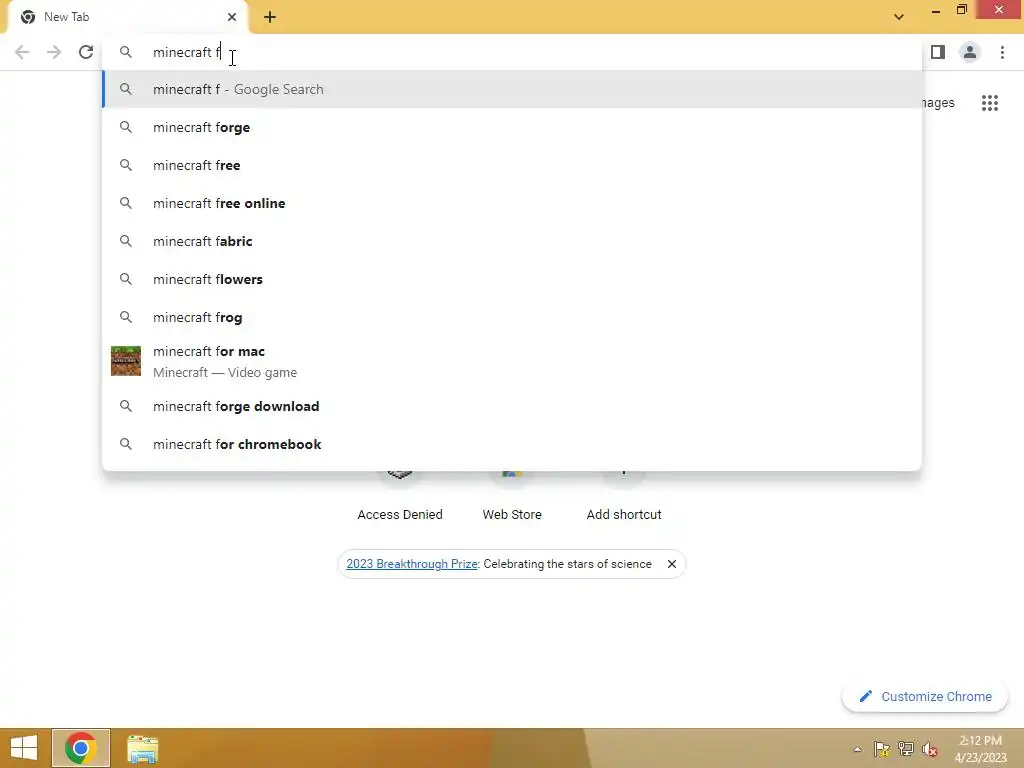Viewport: 1024px width, 768px height.
Task: Open the Windows Start button
Action: point(24,748)
